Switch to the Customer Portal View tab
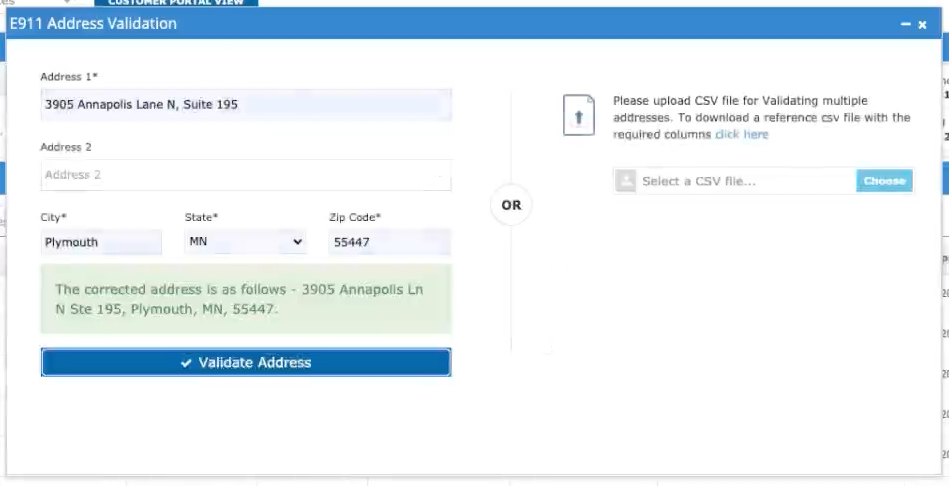This screenshot has width=949, height=486. click(x=176, y=3)
